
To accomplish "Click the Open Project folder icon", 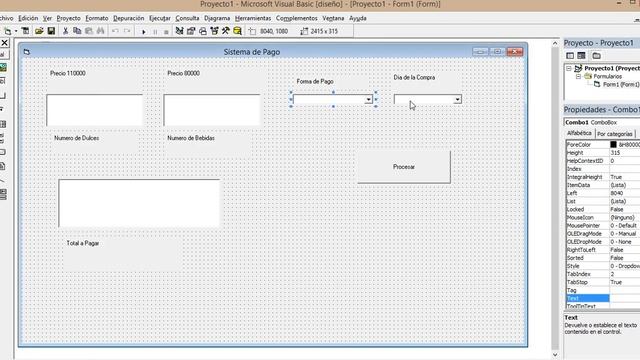I will 39,31.
